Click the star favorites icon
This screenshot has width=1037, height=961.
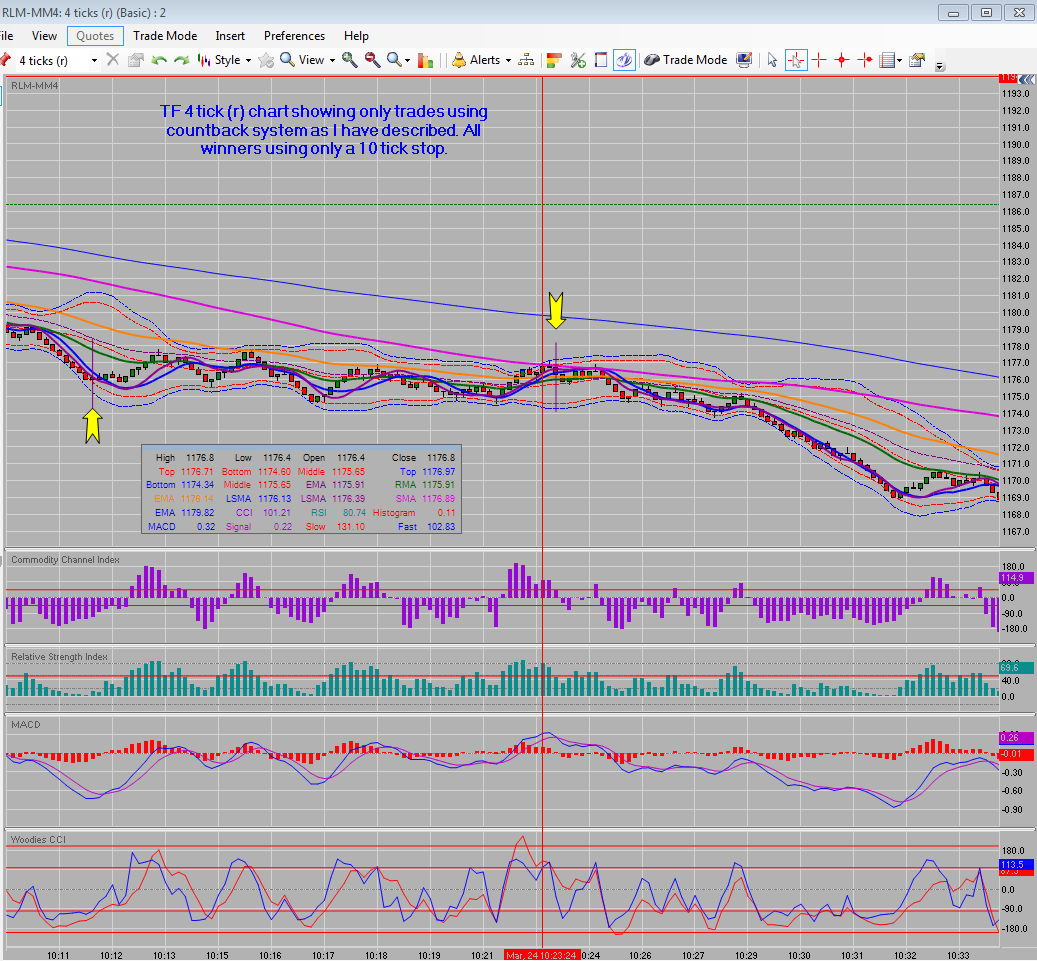[x=266, y=60]
